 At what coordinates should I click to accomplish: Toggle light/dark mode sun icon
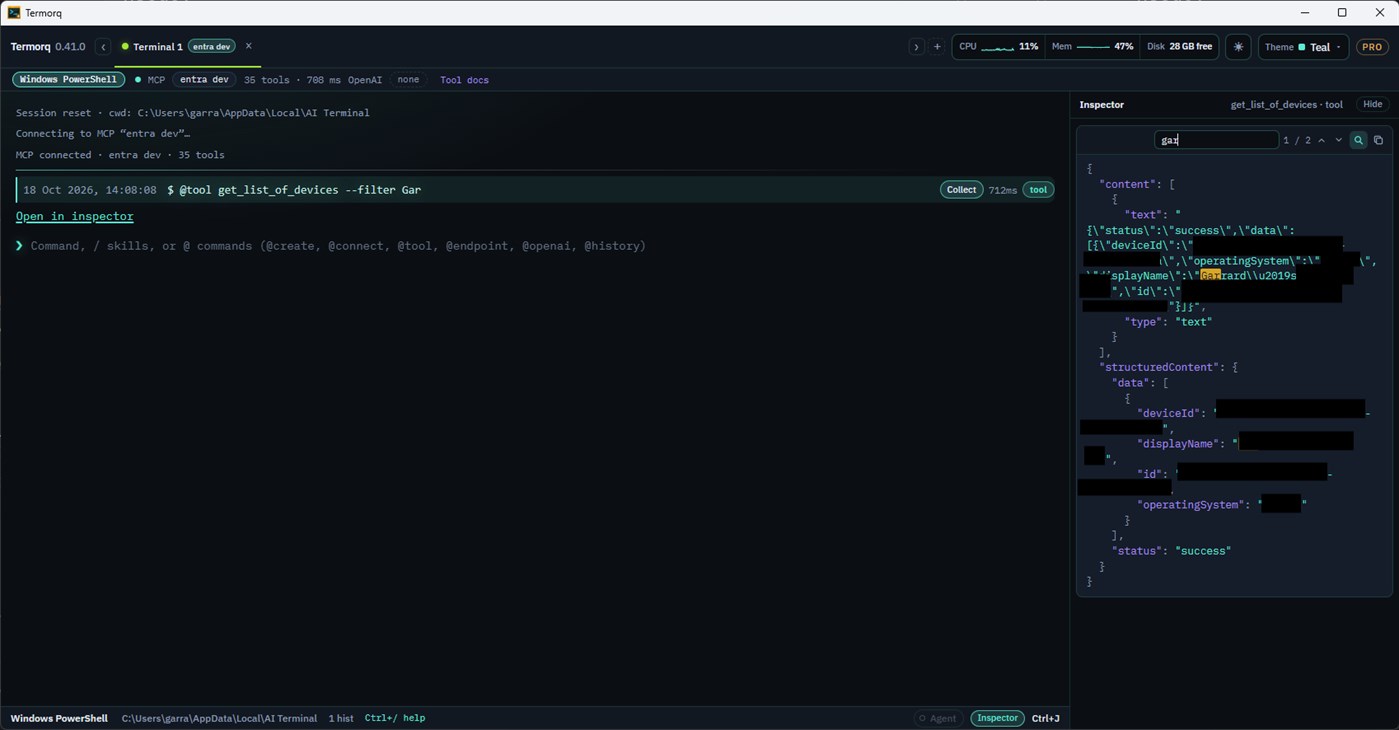[x=1238, y=47]
